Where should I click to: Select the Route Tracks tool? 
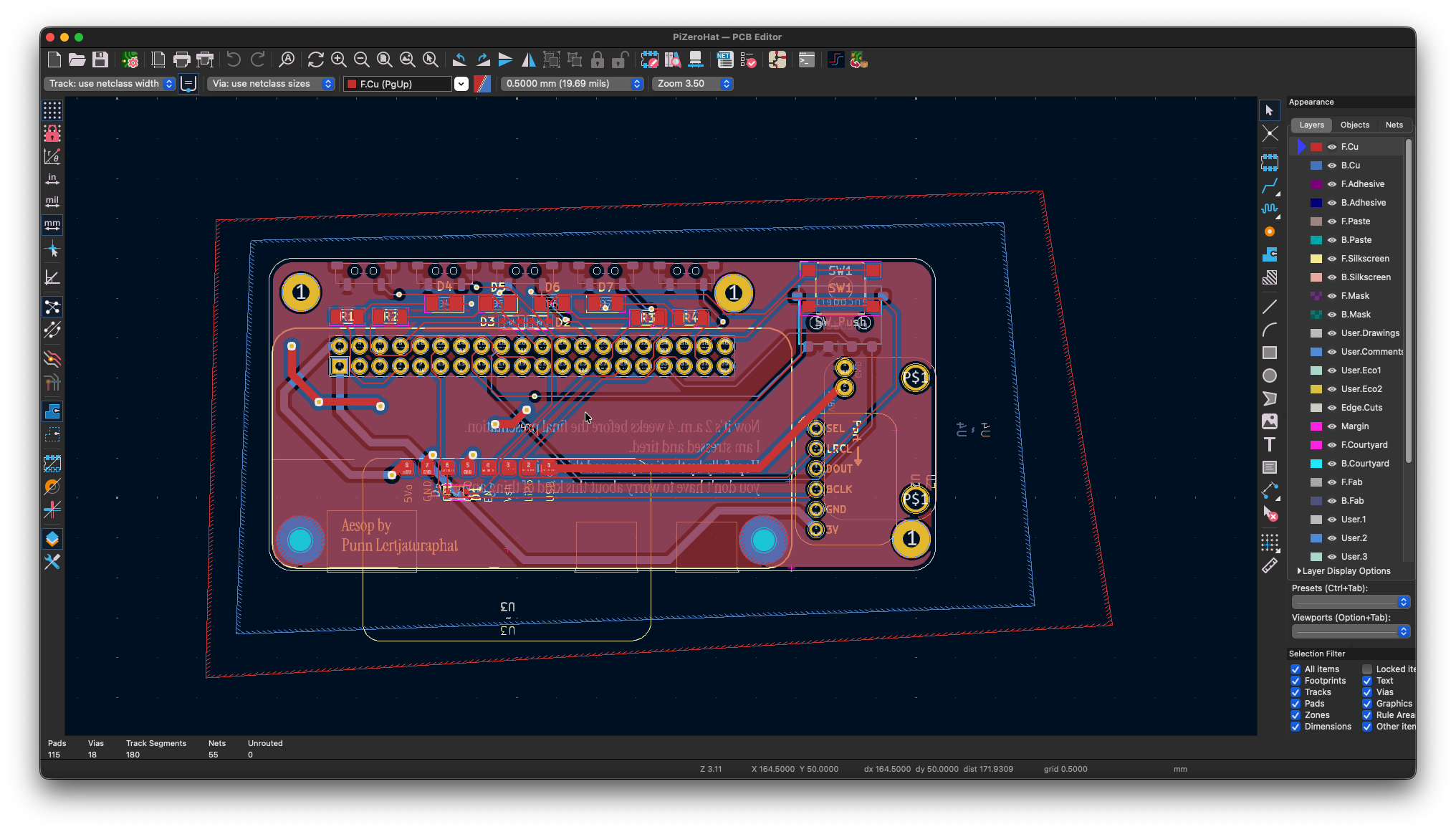[1270, 186]
